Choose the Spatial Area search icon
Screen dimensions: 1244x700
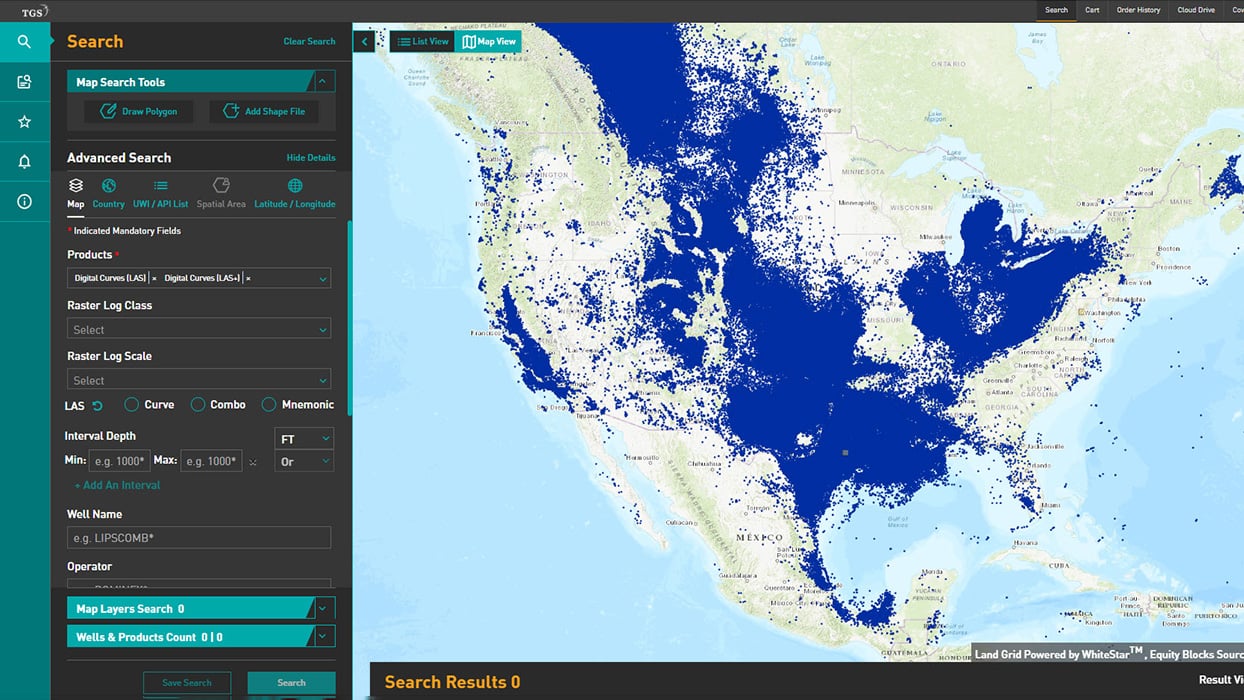221,186
